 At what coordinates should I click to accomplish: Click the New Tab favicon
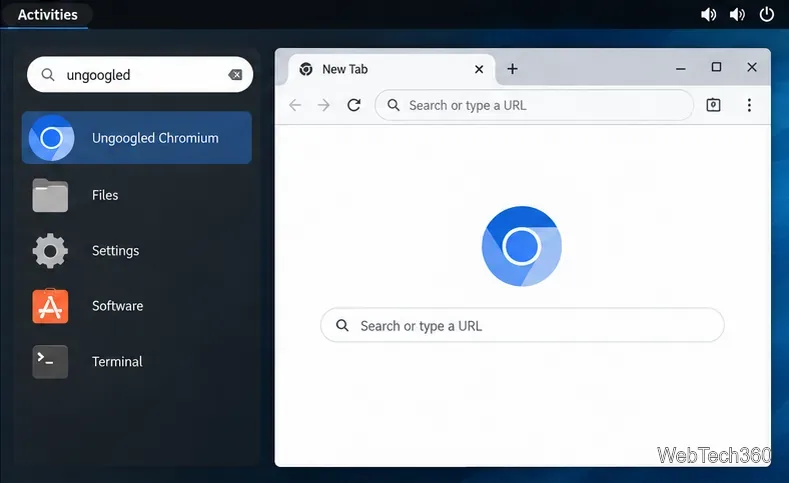pyautogui.click(x=306, y=69)
